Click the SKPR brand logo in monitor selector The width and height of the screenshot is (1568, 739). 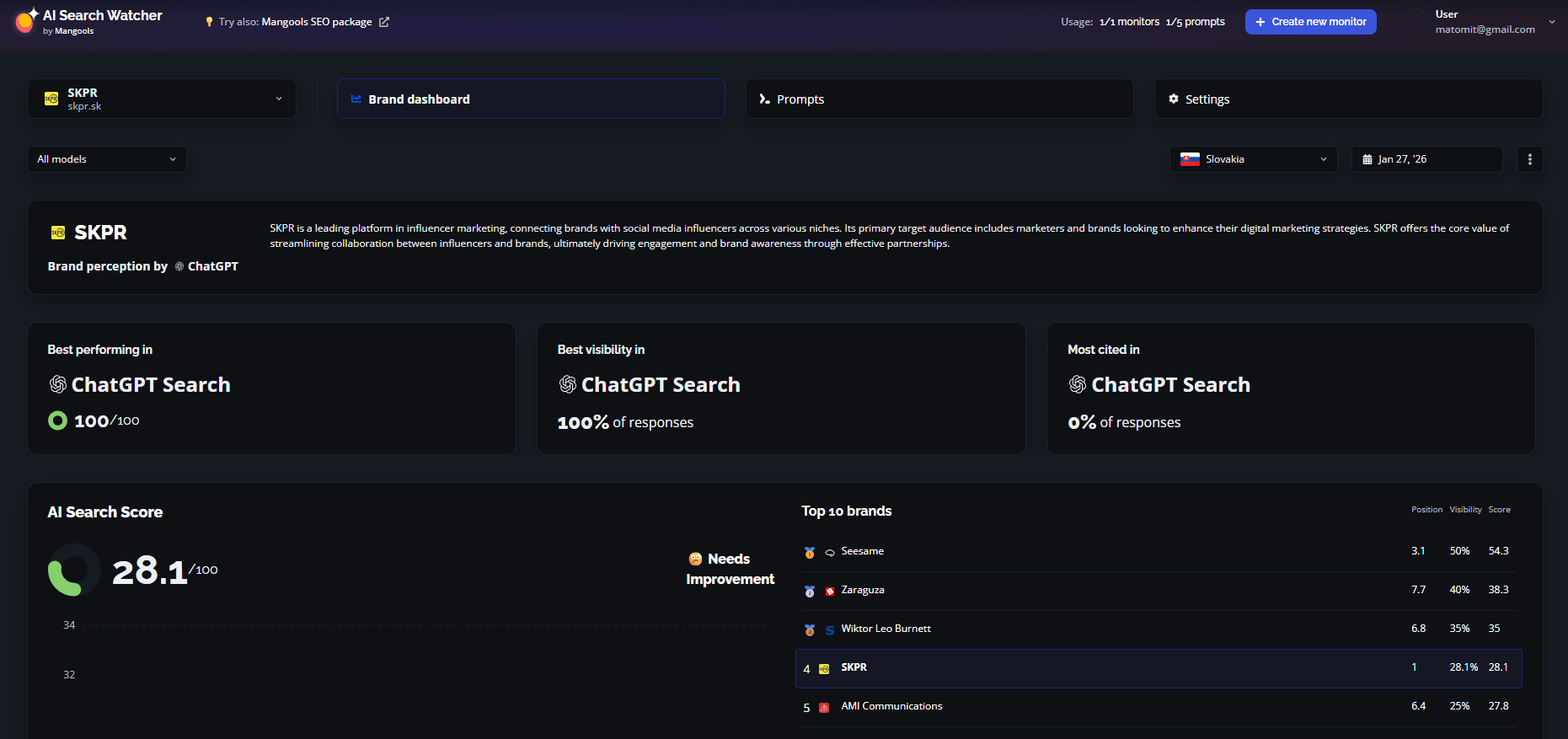tap(51, 99)
